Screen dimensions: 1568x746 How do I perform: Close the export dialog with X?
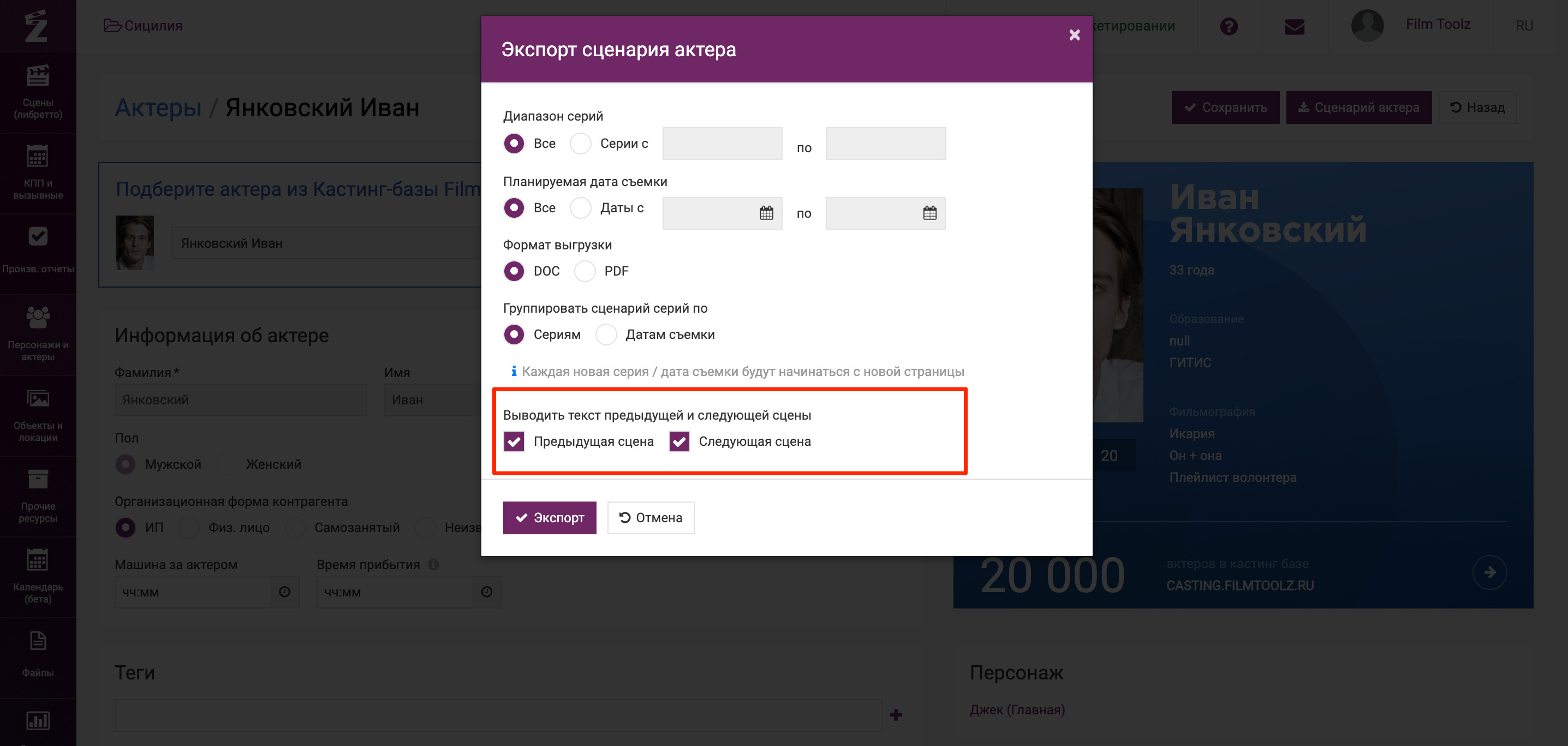[x=1074, y=35]
